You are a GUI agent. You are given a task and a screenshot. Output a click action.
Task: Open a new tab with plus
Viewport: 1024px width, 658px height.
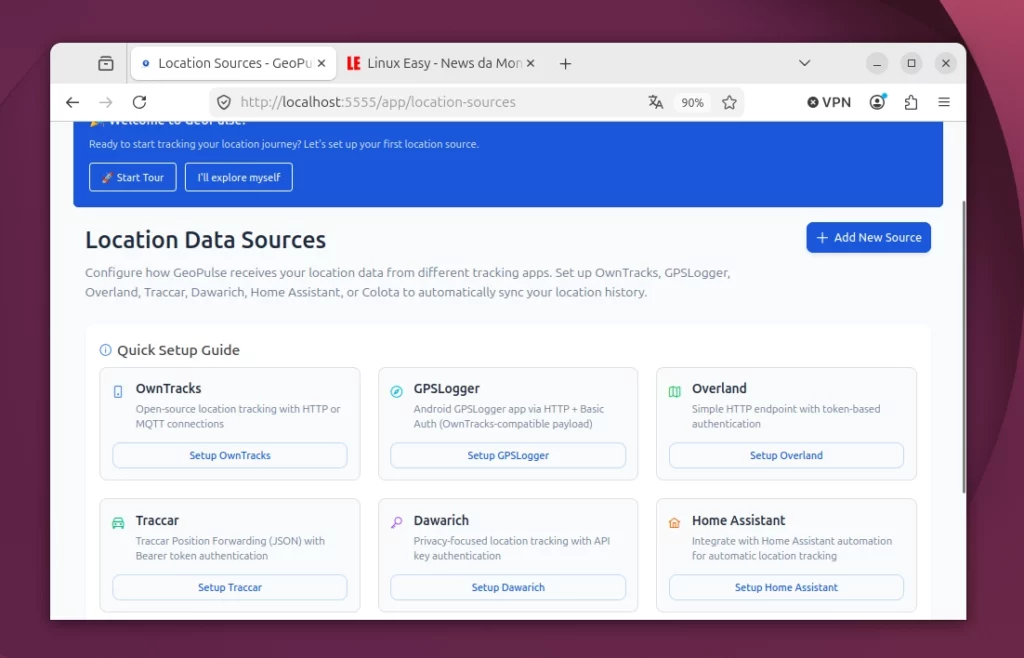coord(566,63)
